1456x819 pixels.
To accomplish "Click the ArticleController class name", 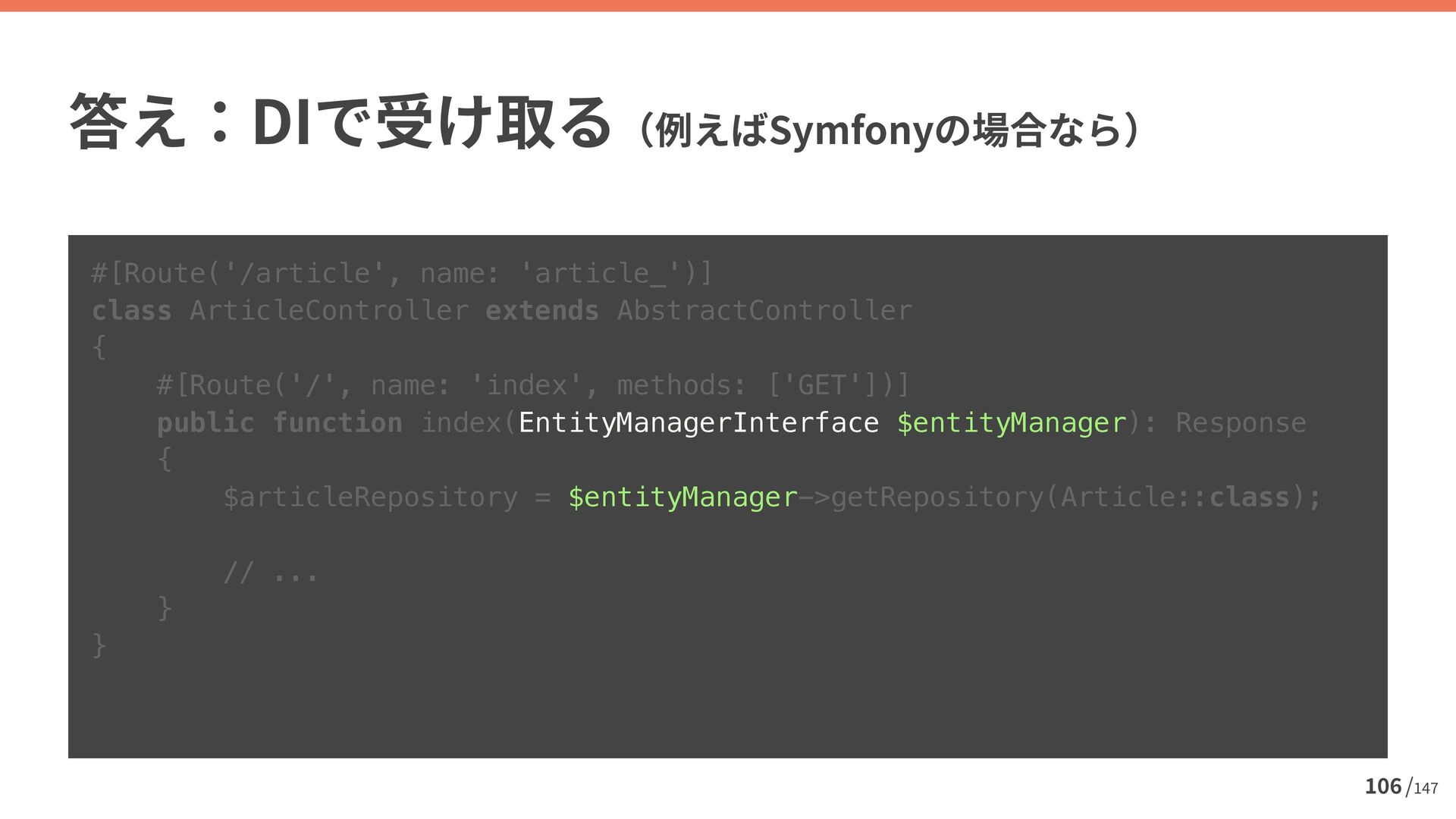I will click(x=328, y=310).
